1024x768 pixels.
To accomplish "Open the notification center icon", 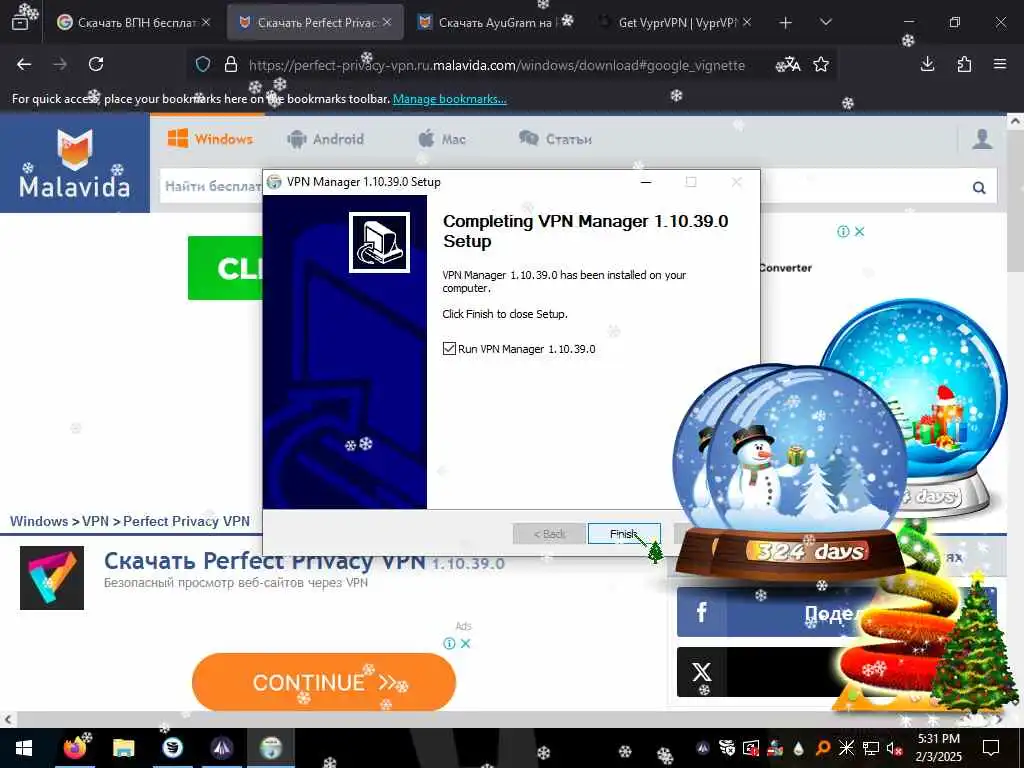I will 991,748.
